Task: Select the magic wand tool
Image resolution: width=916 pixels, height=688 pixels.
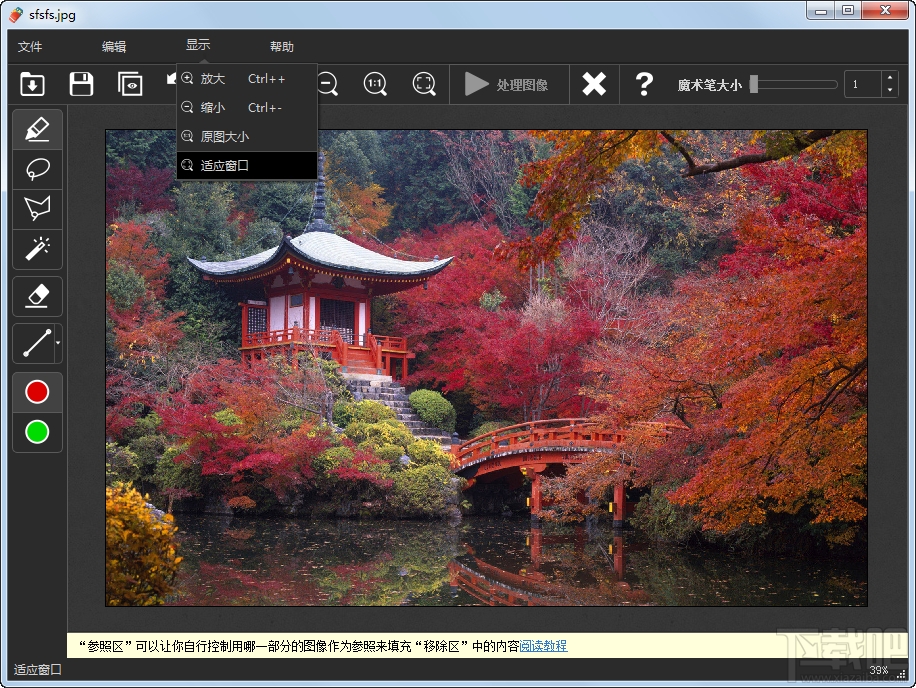Action: coord(37,249)
